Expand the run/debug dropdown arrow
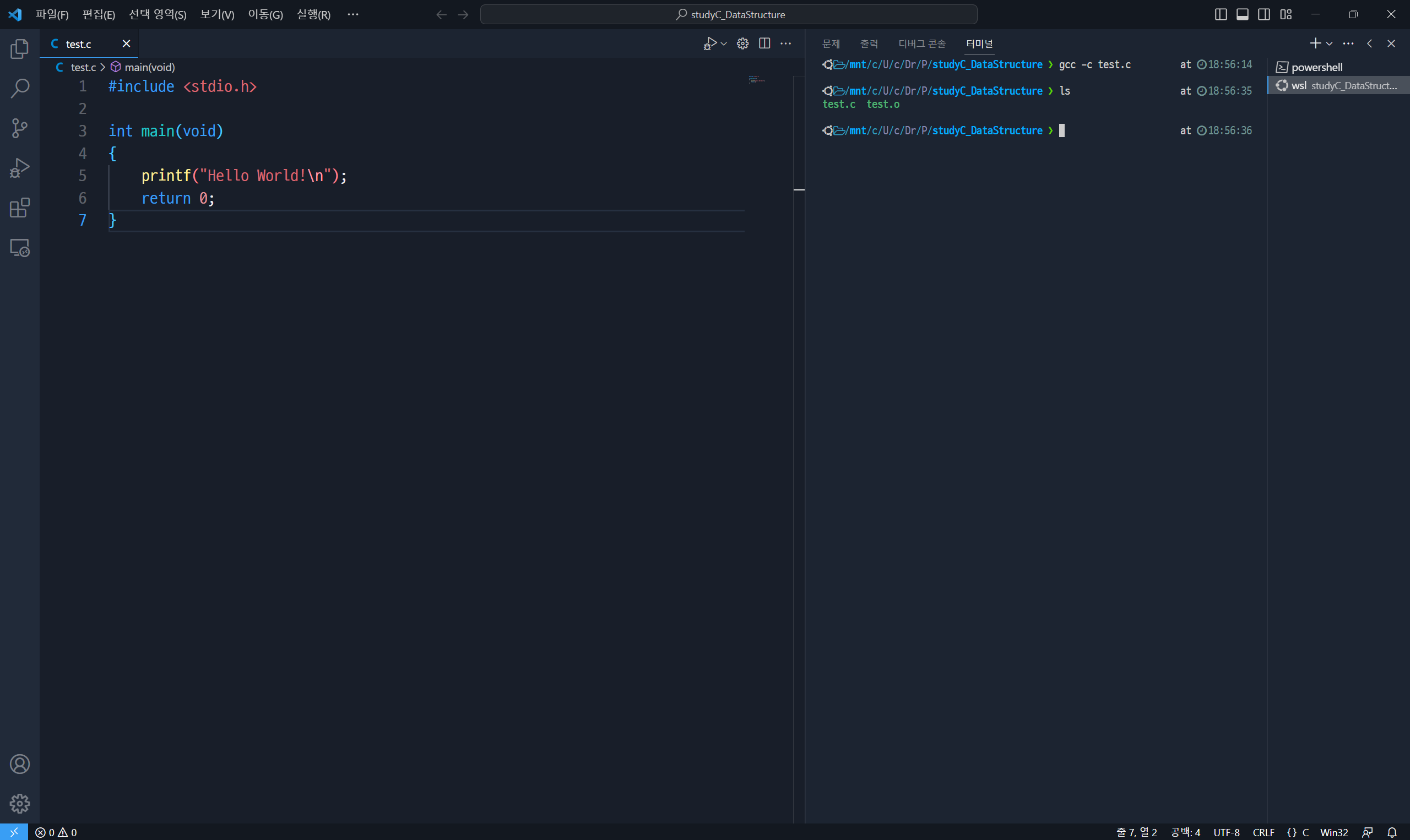The image size is (1410, 840). point(724,43)
